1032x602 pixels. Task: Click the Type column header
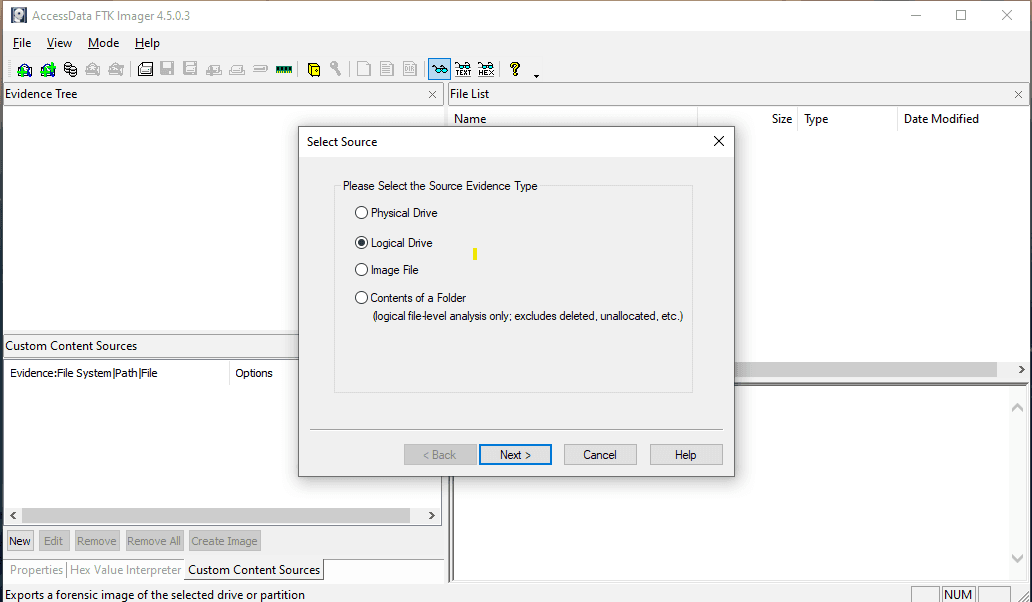847,119
